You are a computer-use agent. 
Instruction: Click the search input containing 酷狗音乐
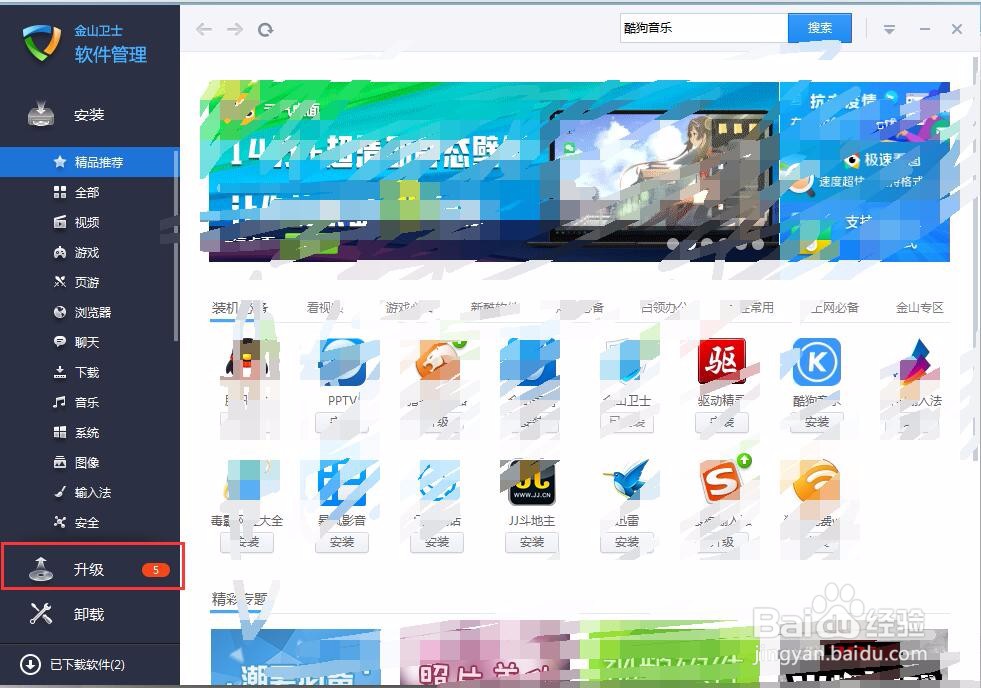[x=703, y=28]
